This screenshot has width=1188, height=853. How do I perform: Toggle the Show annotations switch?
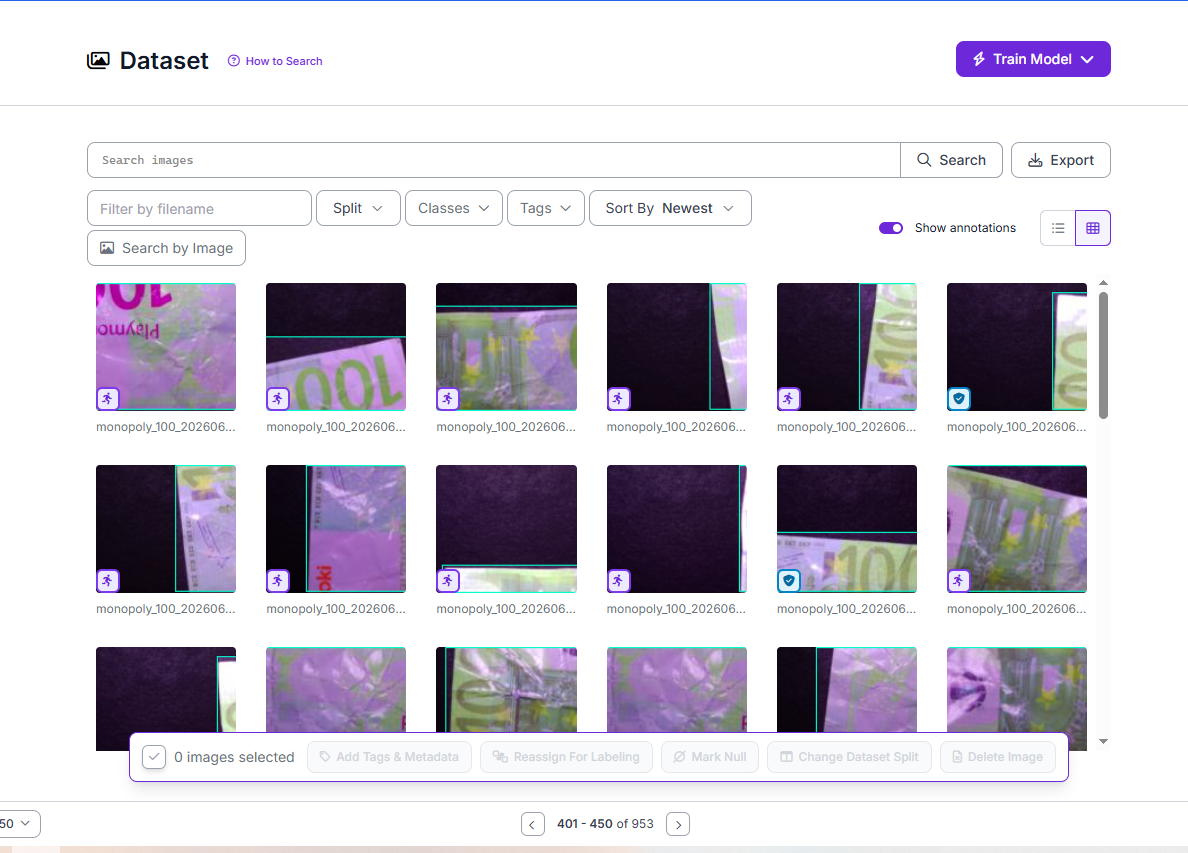pyautogui.click(x=891, y=228)
